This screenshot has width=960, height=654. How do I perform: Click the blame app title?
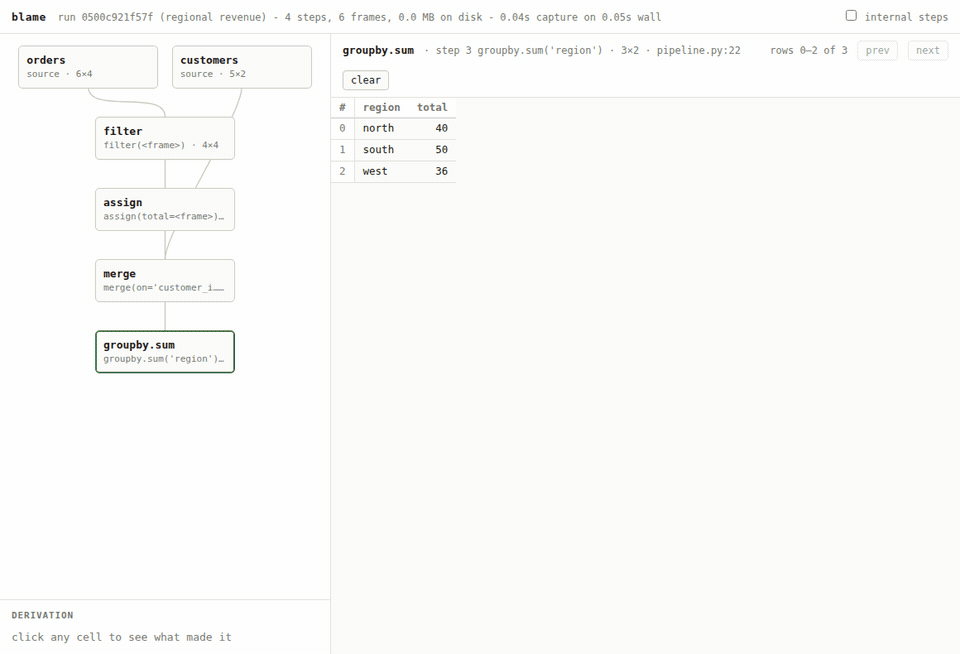(28, 17)
